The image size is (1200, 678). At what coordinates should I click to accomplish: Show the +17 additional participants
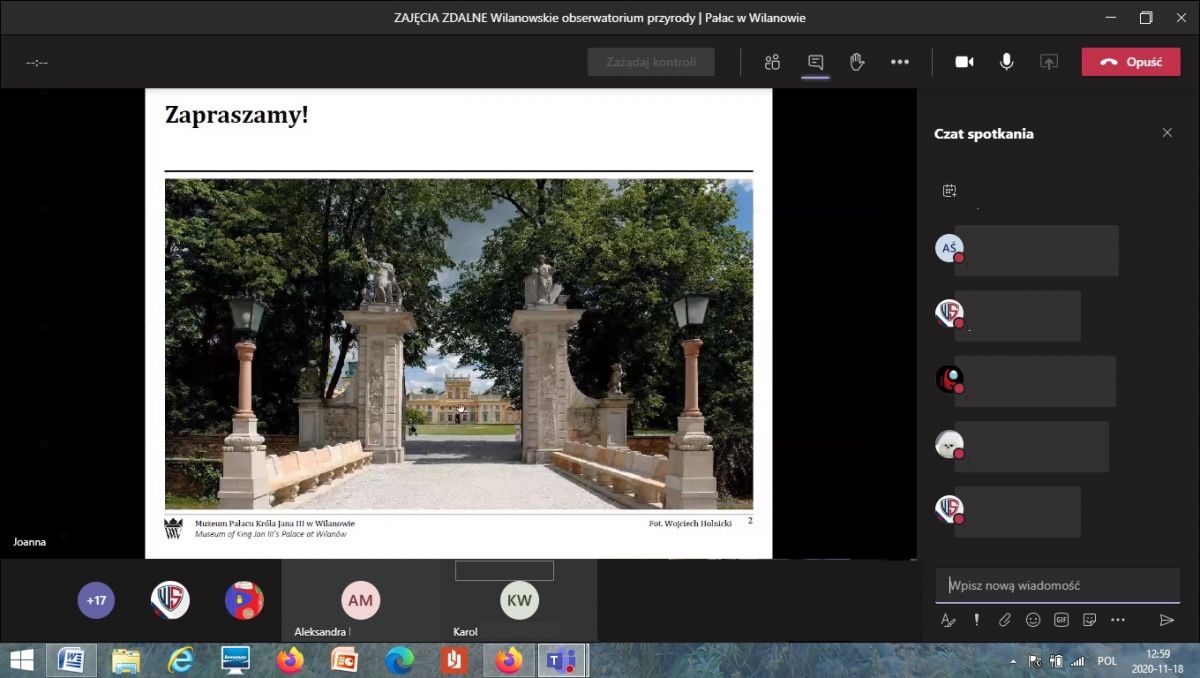tap(96, 601)
